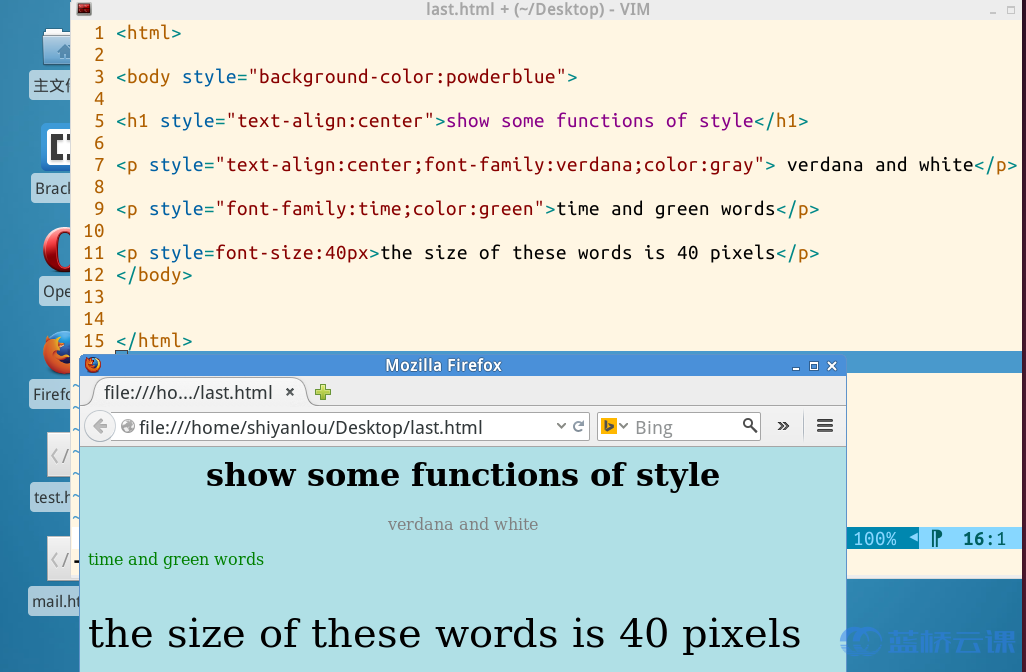Expand the URL history dropdown arrow

tap(561, 426)
